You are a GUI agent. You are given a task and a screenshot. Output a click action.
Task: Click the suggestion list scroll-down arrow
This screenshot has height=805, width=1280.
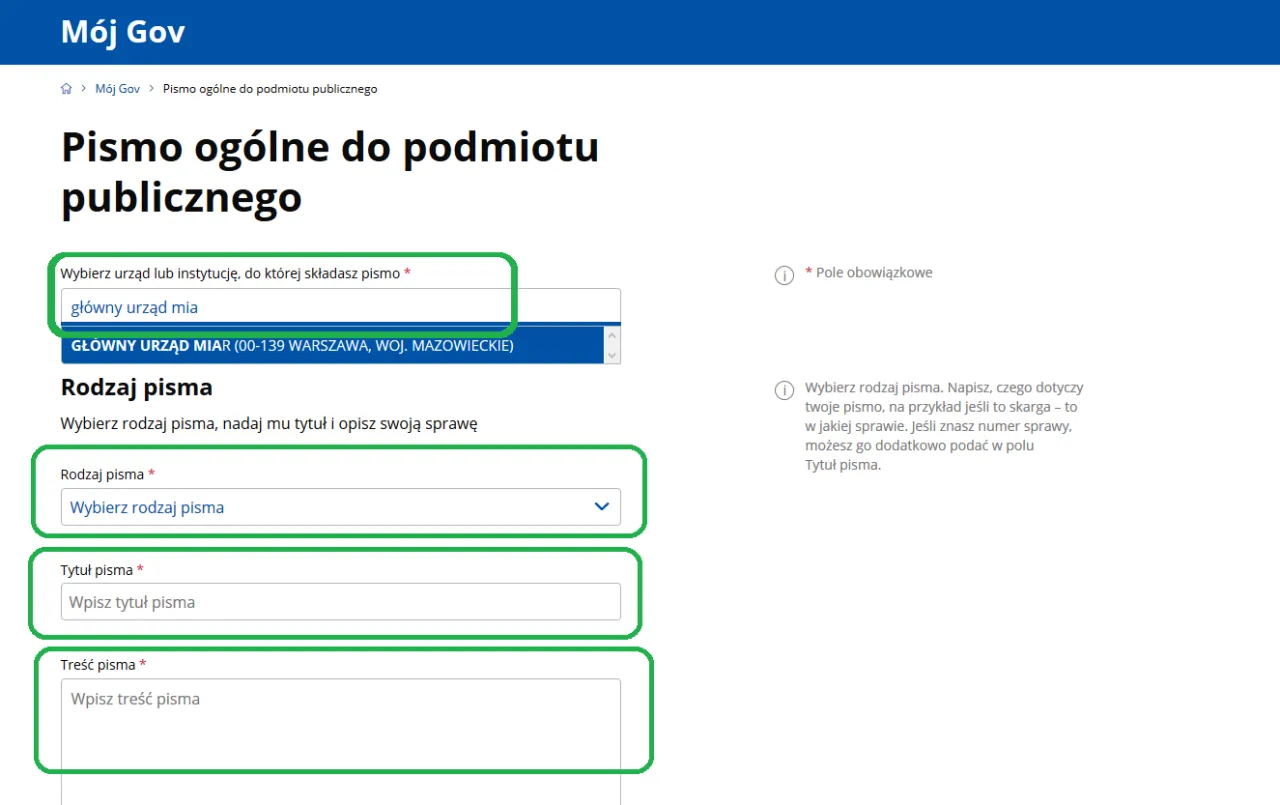pos(612,355)
